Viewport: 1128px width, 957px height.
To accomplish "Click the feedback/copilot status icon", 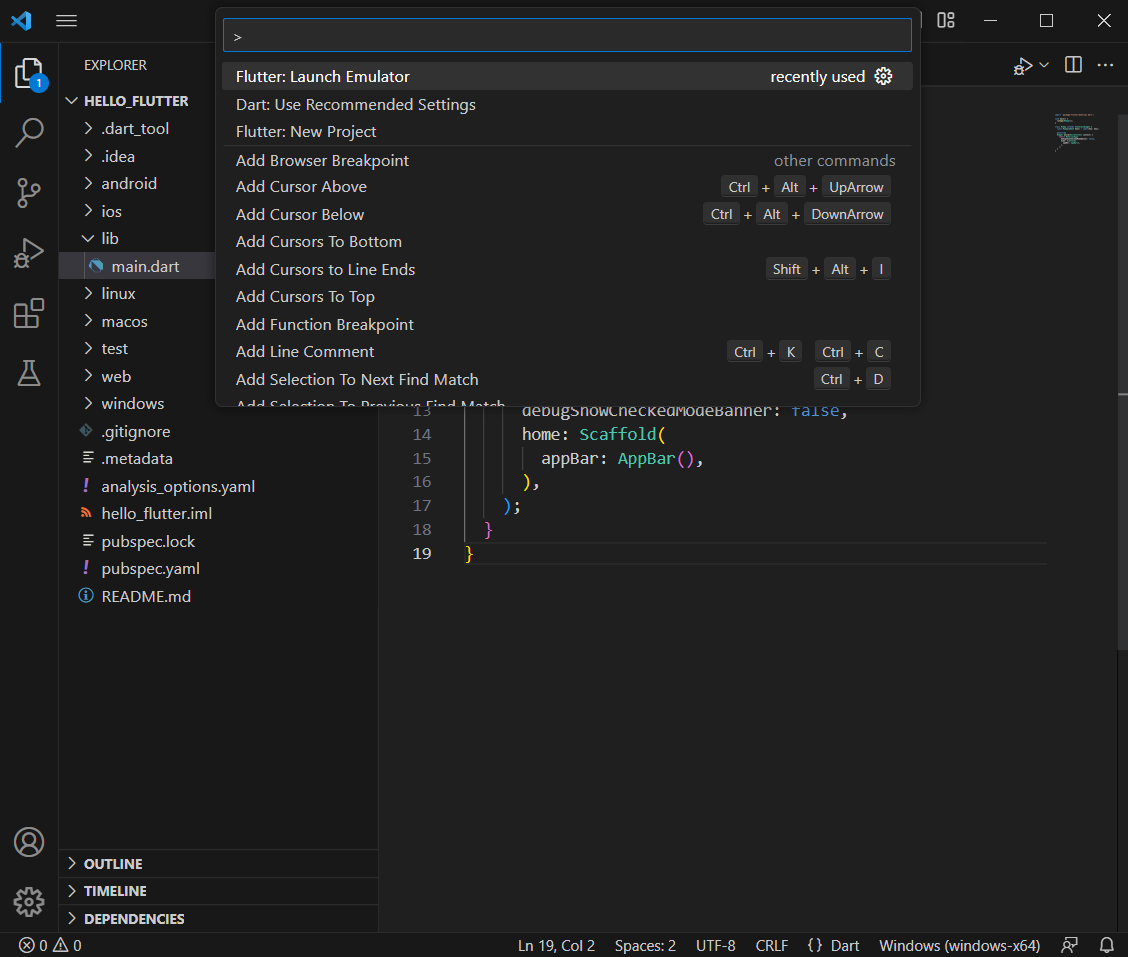I will [1070, 945].
